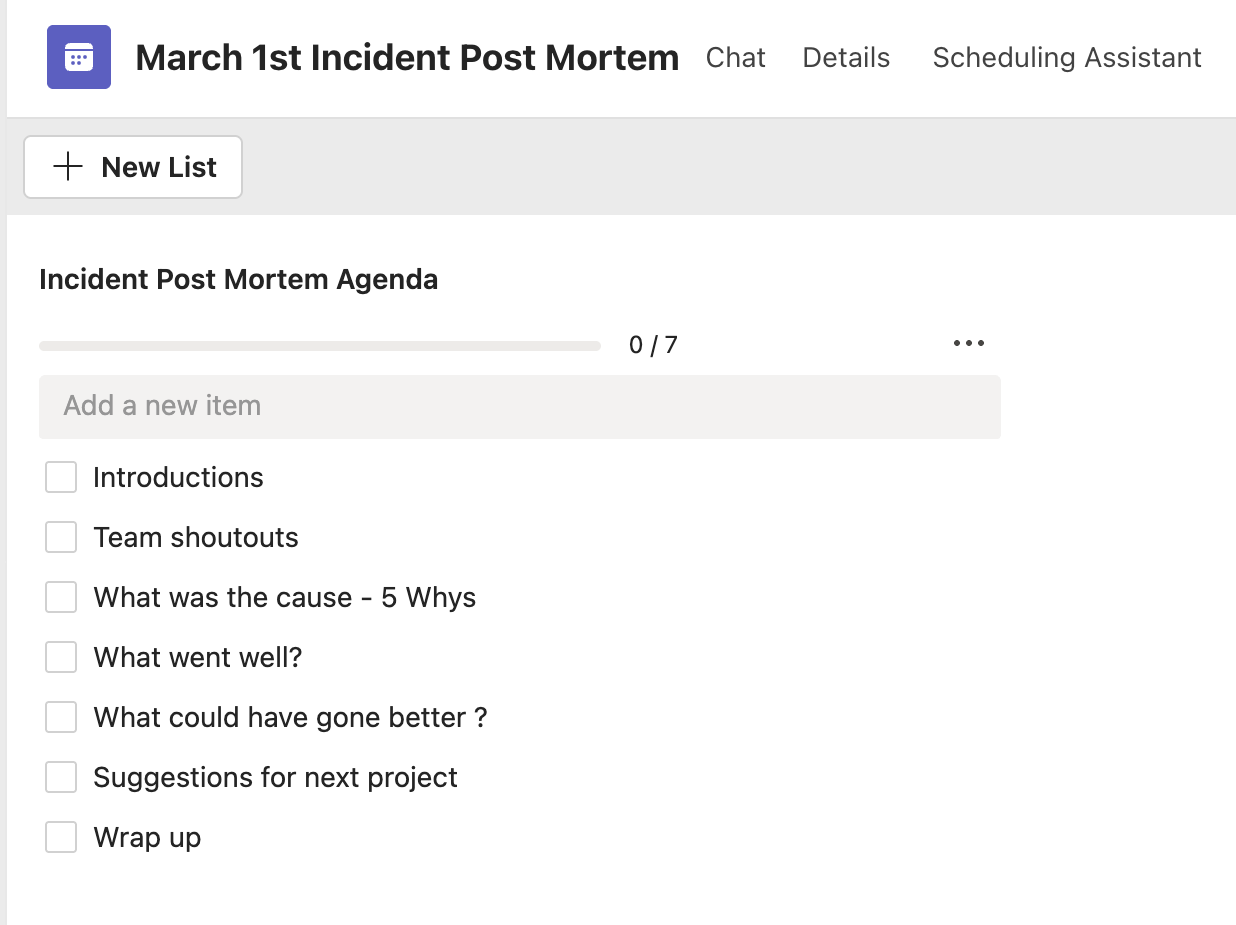Click the Add a new item field
The width and height of the screenshot is (1236, 925).
[x=520, y=406]
